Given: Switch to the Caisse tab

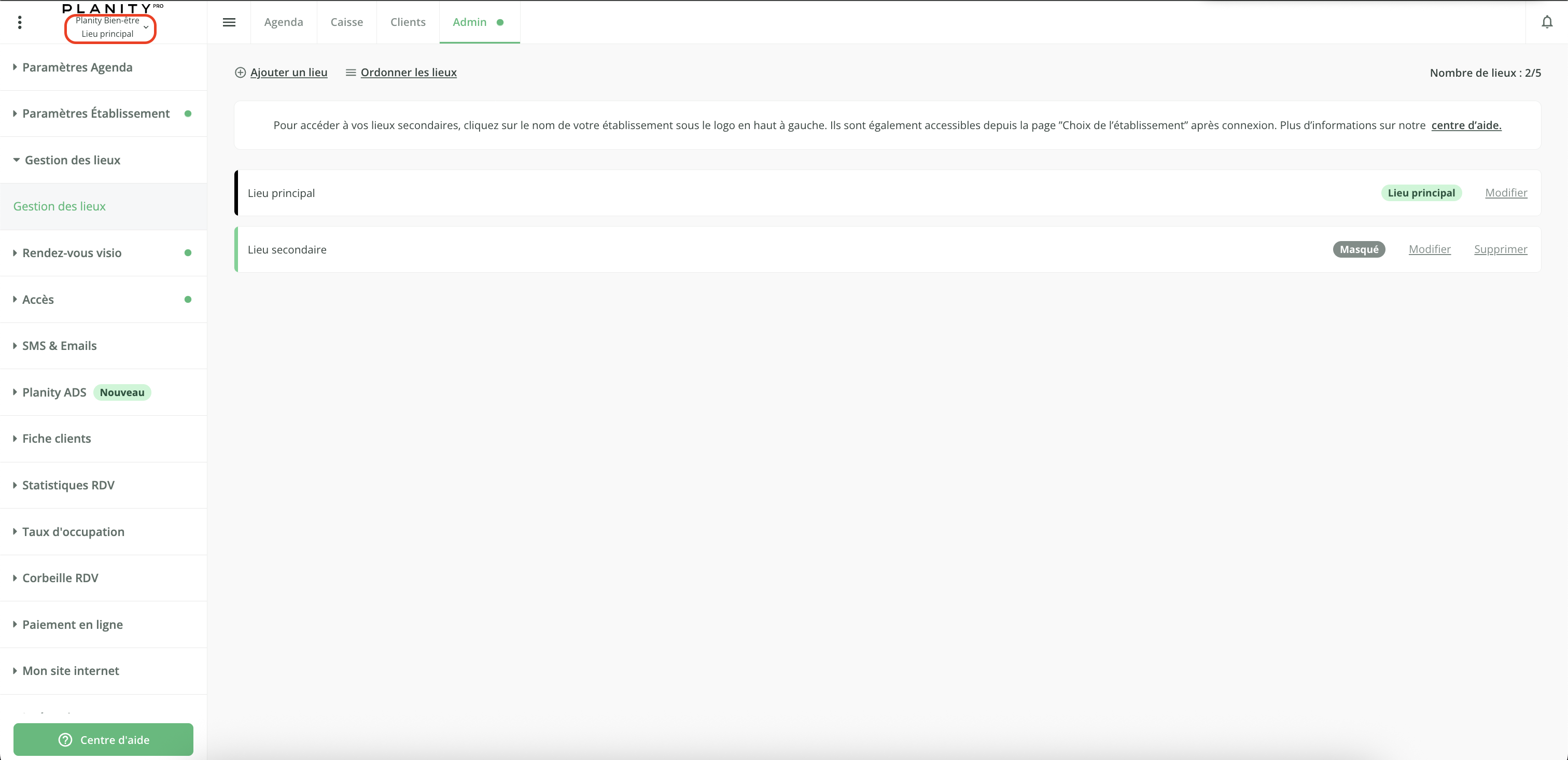Looking at the screenshot, I should click(346, 22).
